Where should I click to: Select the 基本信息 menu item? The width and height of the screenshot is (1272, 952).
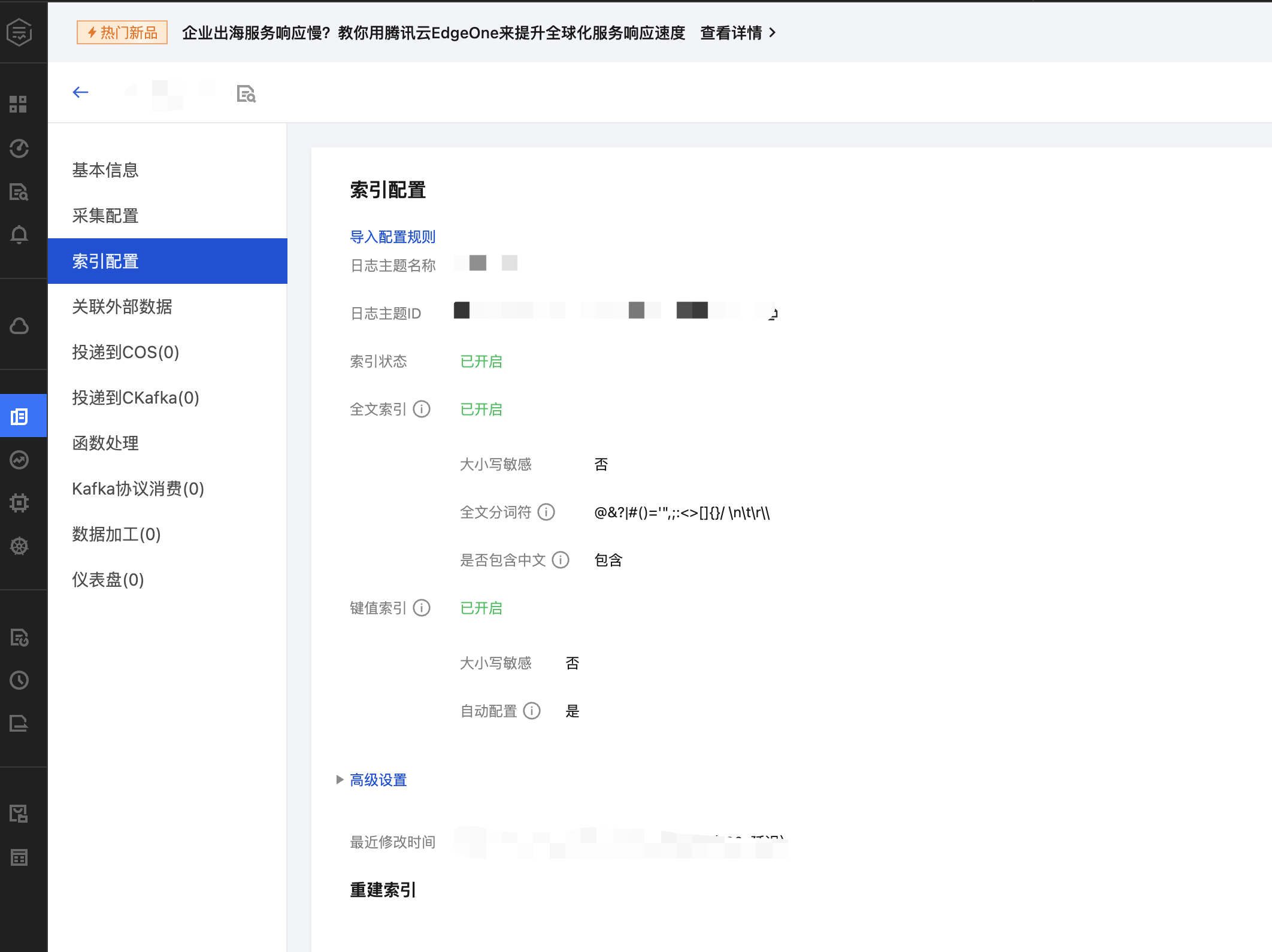[x=105, y=170]
